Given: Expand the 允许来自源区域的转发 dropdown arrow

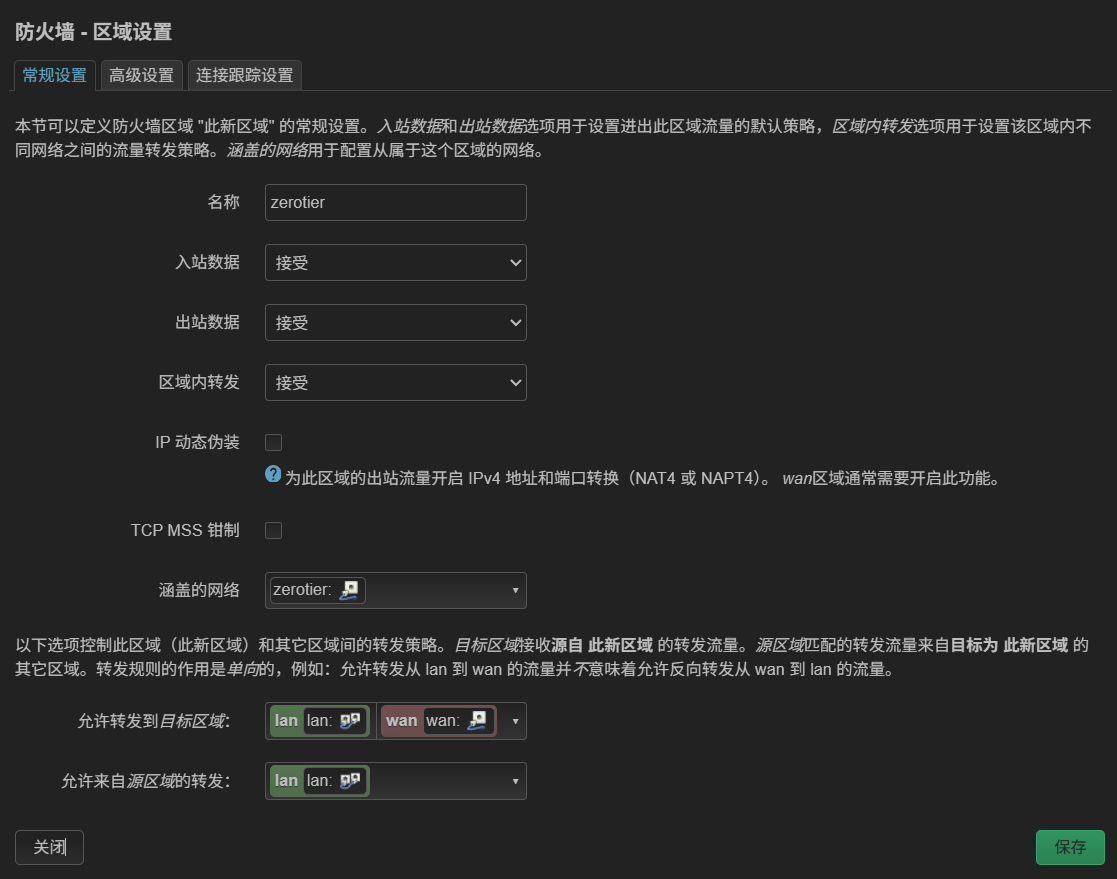Looking at the screenshot, I should (x=515, y=781).
